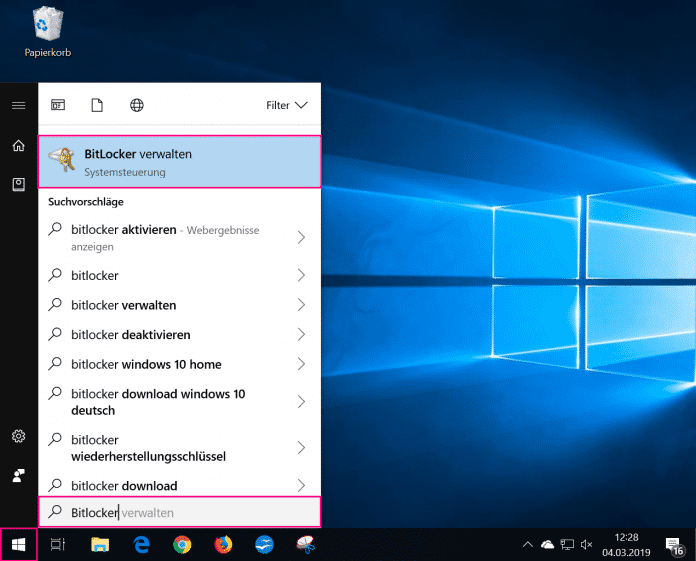
Task: Launch Google Chrome from the taskbar
Action: pos(182,545)
